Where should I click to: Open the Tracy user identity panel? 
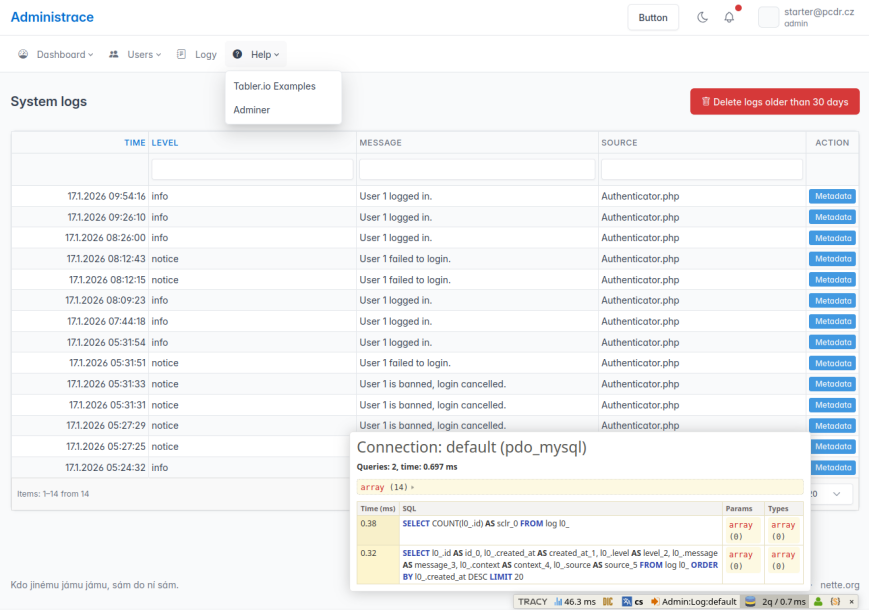click(818, 602)
